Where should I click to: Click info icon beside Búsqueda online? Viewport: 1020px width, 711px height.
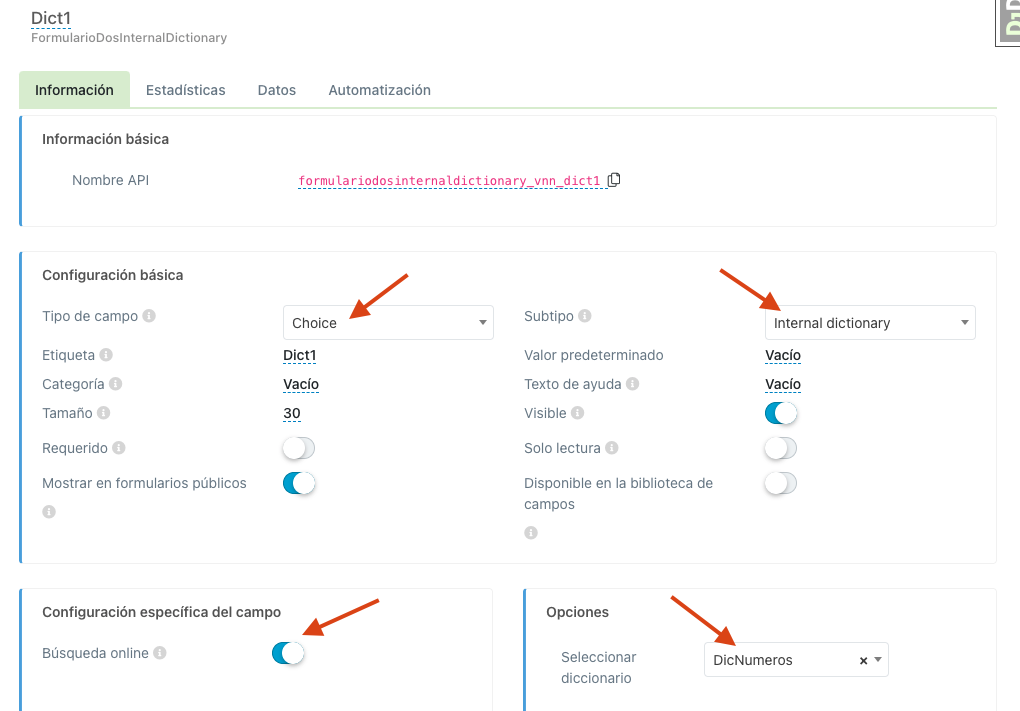(x=160, y=653)
